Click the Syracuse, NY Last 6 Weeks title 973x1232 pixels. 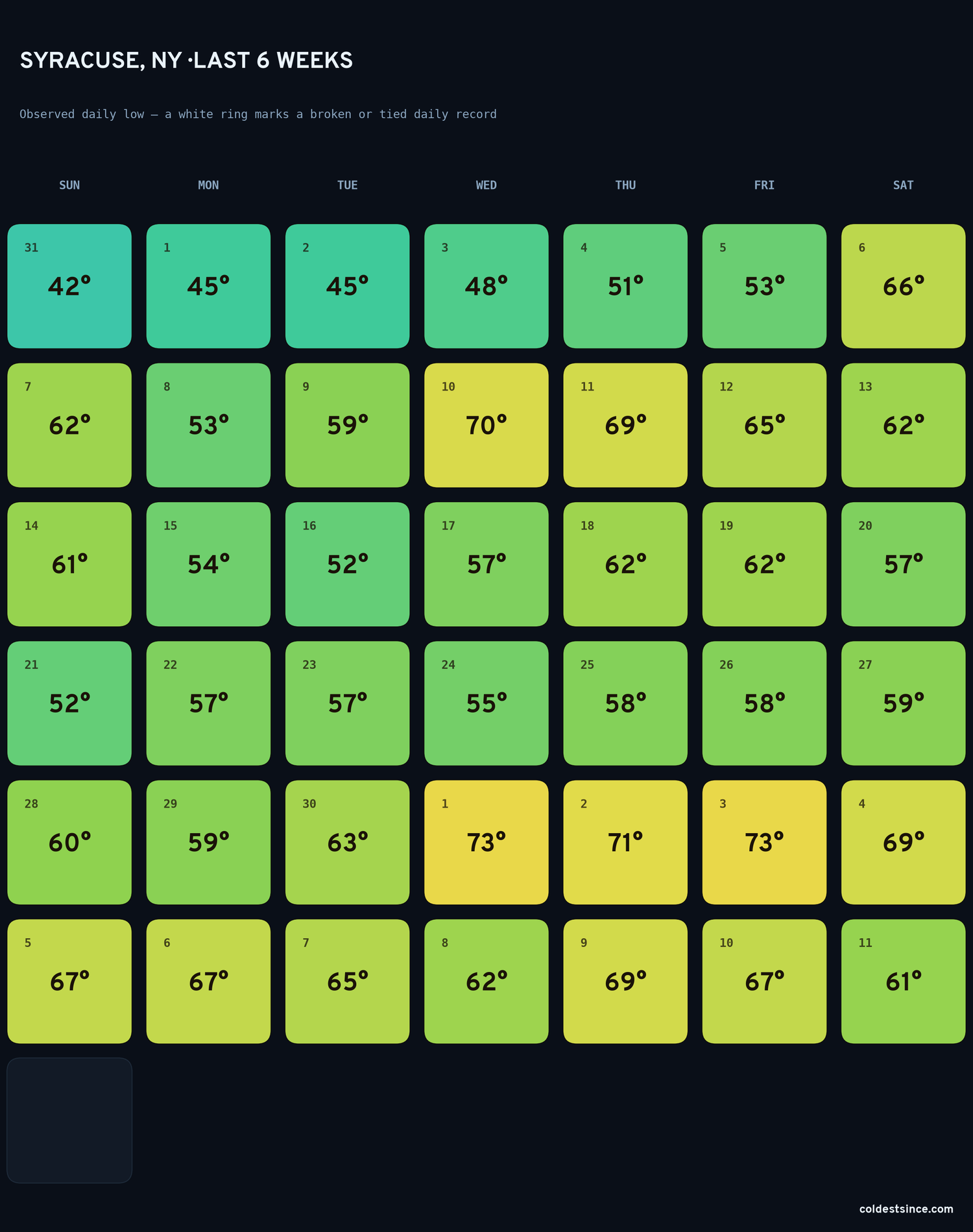coord(186,60)
